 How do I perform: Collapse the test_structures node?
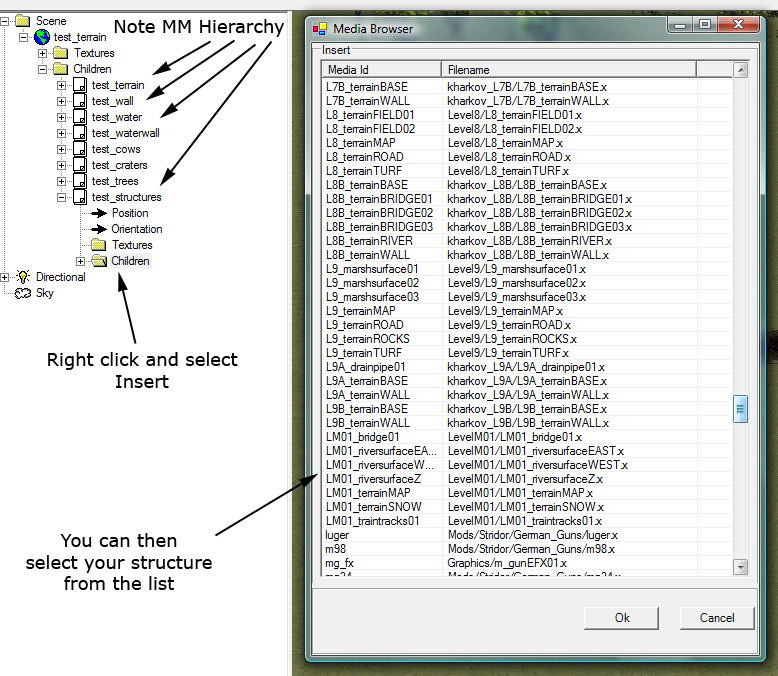point(62,198)
